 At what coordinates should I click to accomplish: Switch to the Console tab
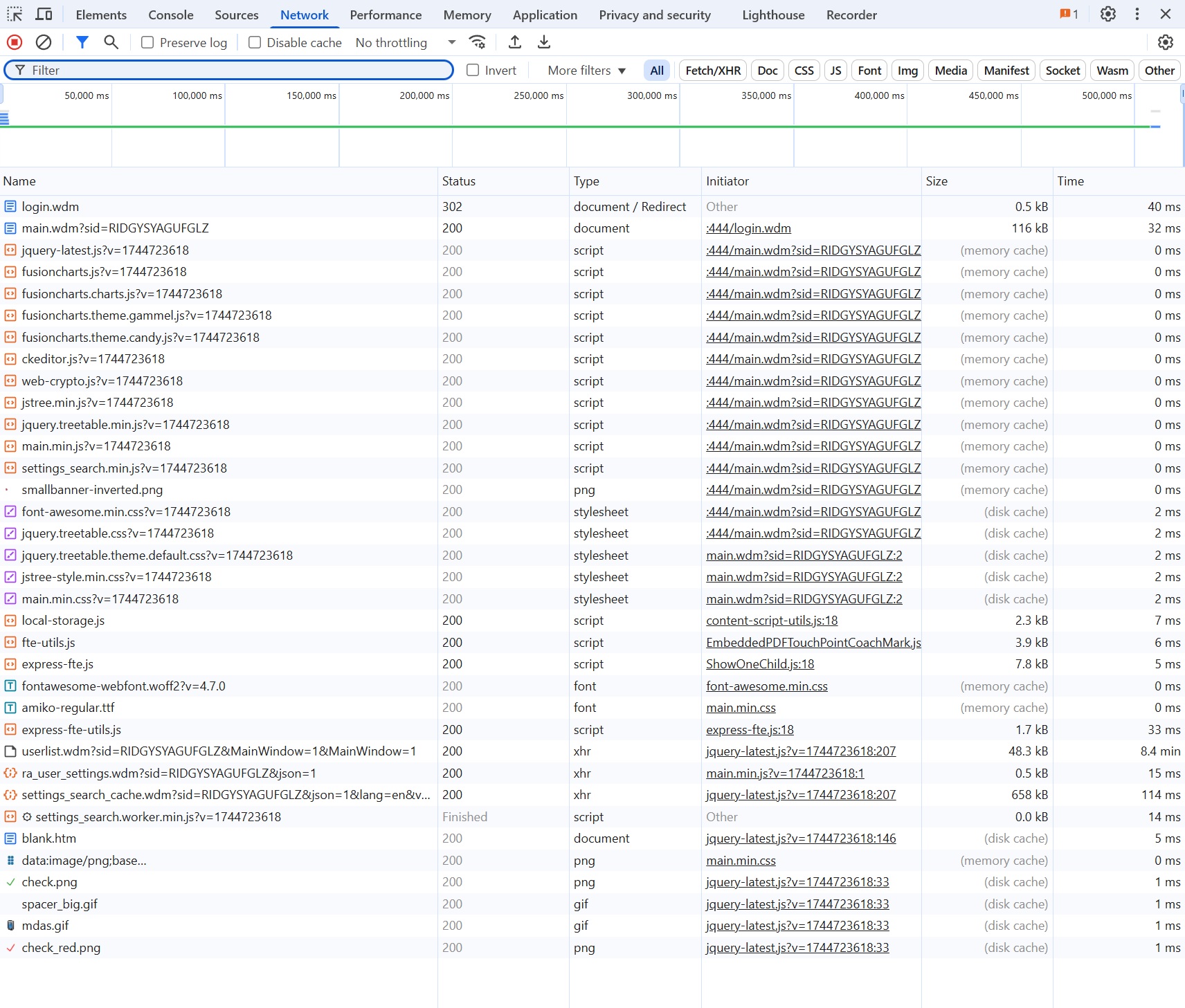(x=170, y=15)
